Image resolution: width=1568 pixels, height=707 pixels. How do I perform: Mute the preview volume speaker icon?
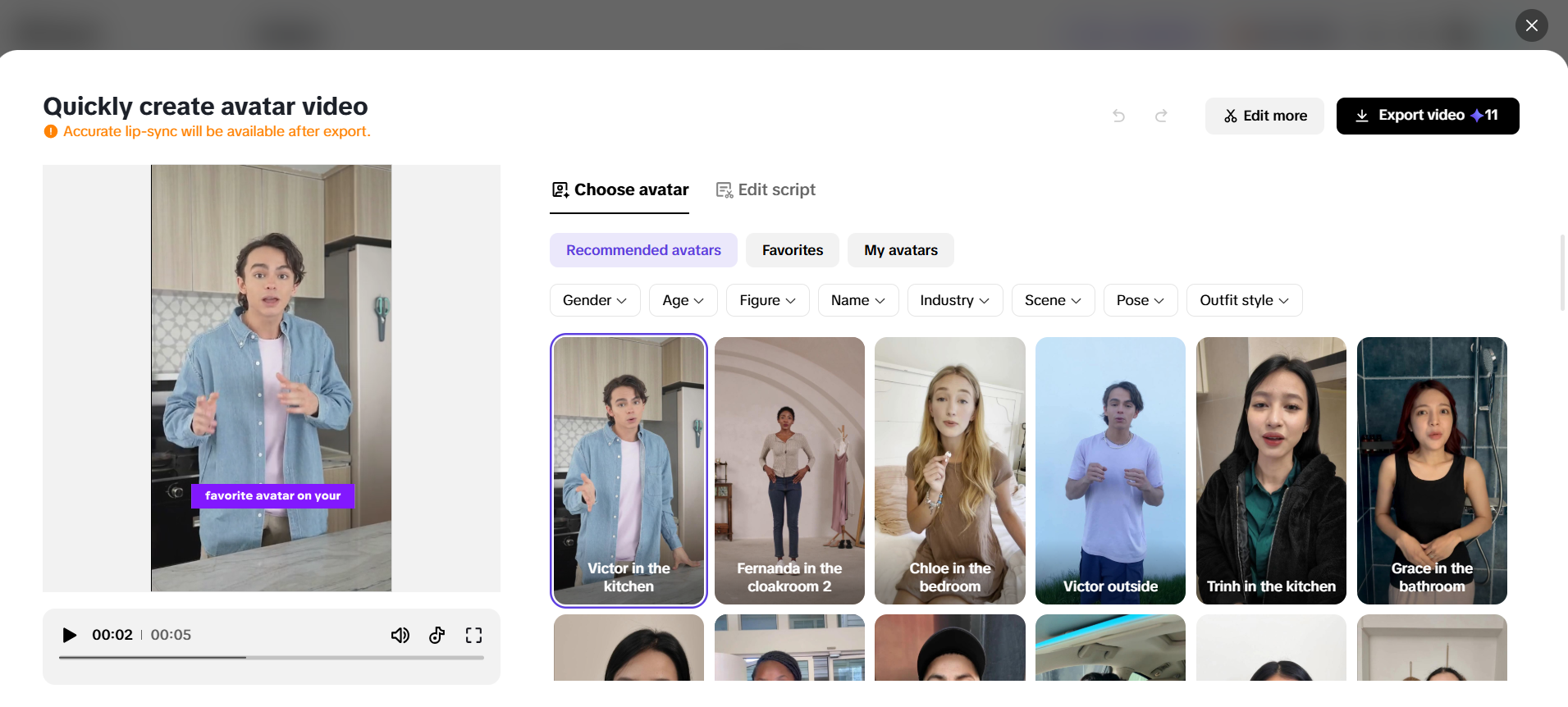[400, 635]
